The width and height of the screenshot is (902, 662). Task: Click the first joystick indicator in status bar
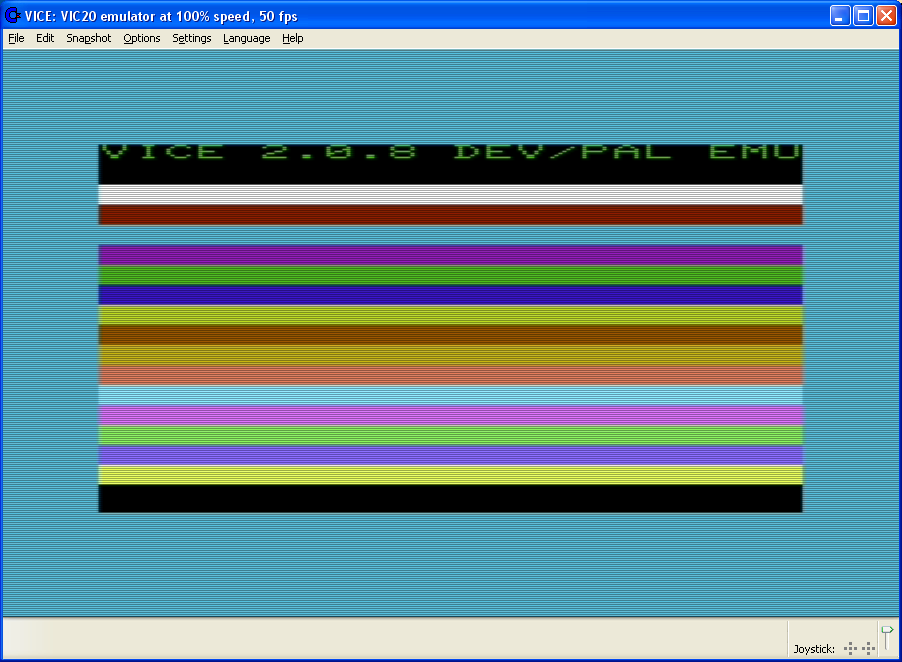tap(850, 649)
